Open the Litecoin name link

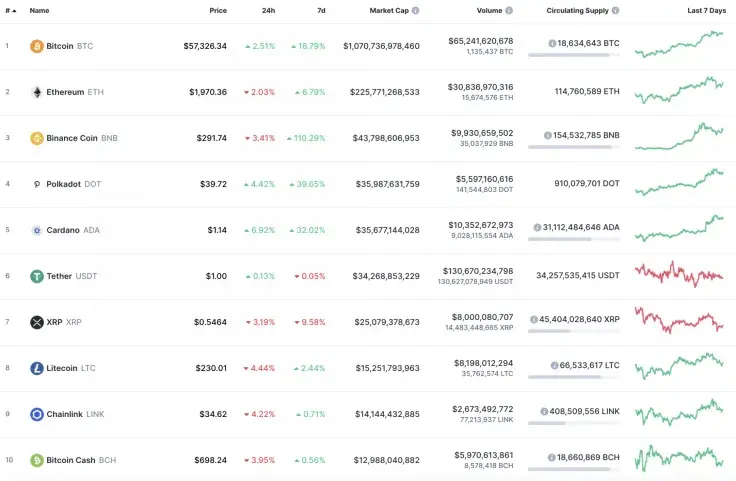[x=61, y=368]
